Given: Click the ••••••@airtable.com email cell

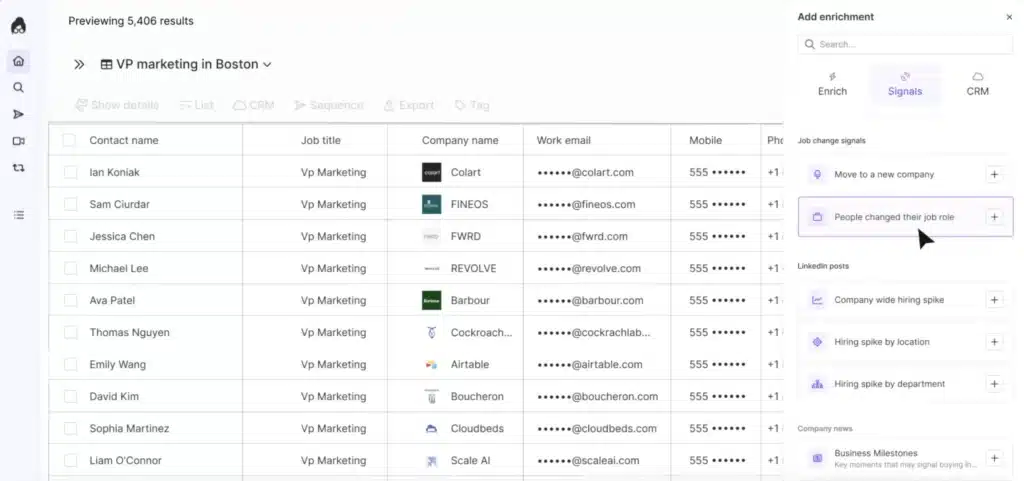Looking at the screenshot, I should click(x=590, y=364).
